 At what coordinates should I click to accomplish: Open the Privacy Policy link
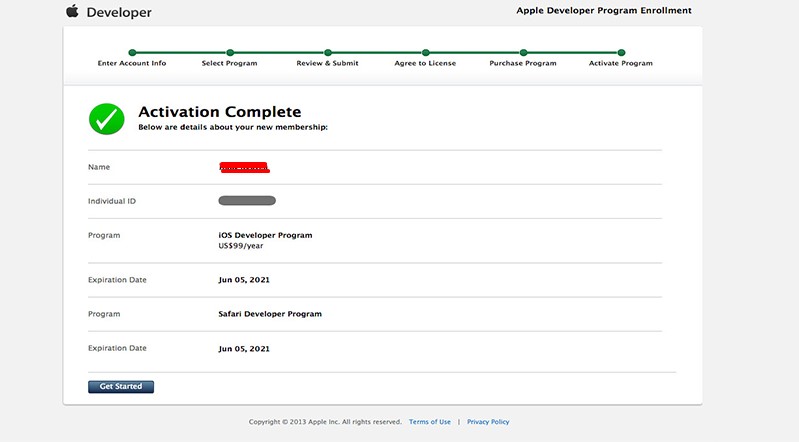[x=488, y=422]
